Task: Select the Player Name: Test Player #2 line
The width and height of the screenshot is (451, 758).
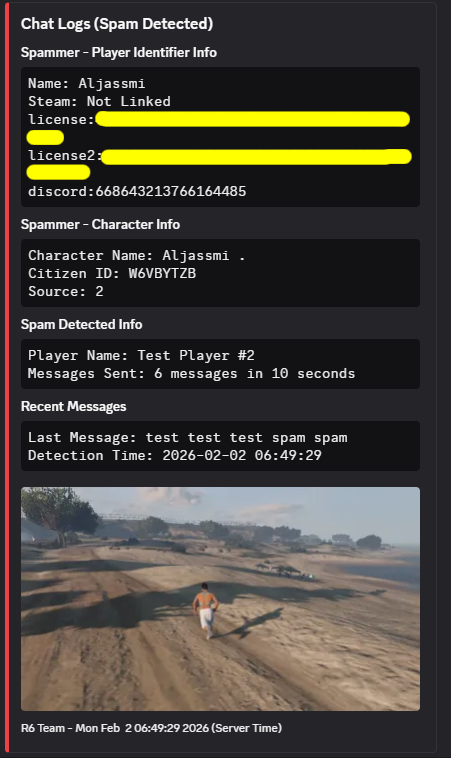Action: (x=141, y=355)
